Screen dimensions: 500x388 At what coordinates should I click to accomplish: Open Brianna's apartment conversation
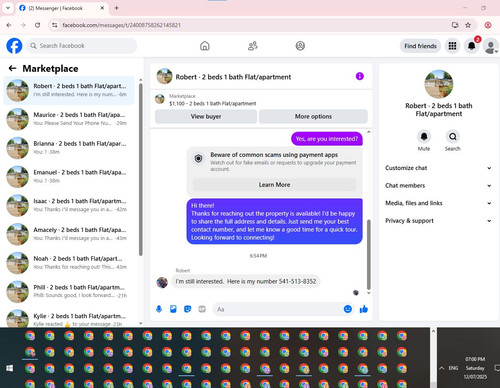tap(69, 148)
